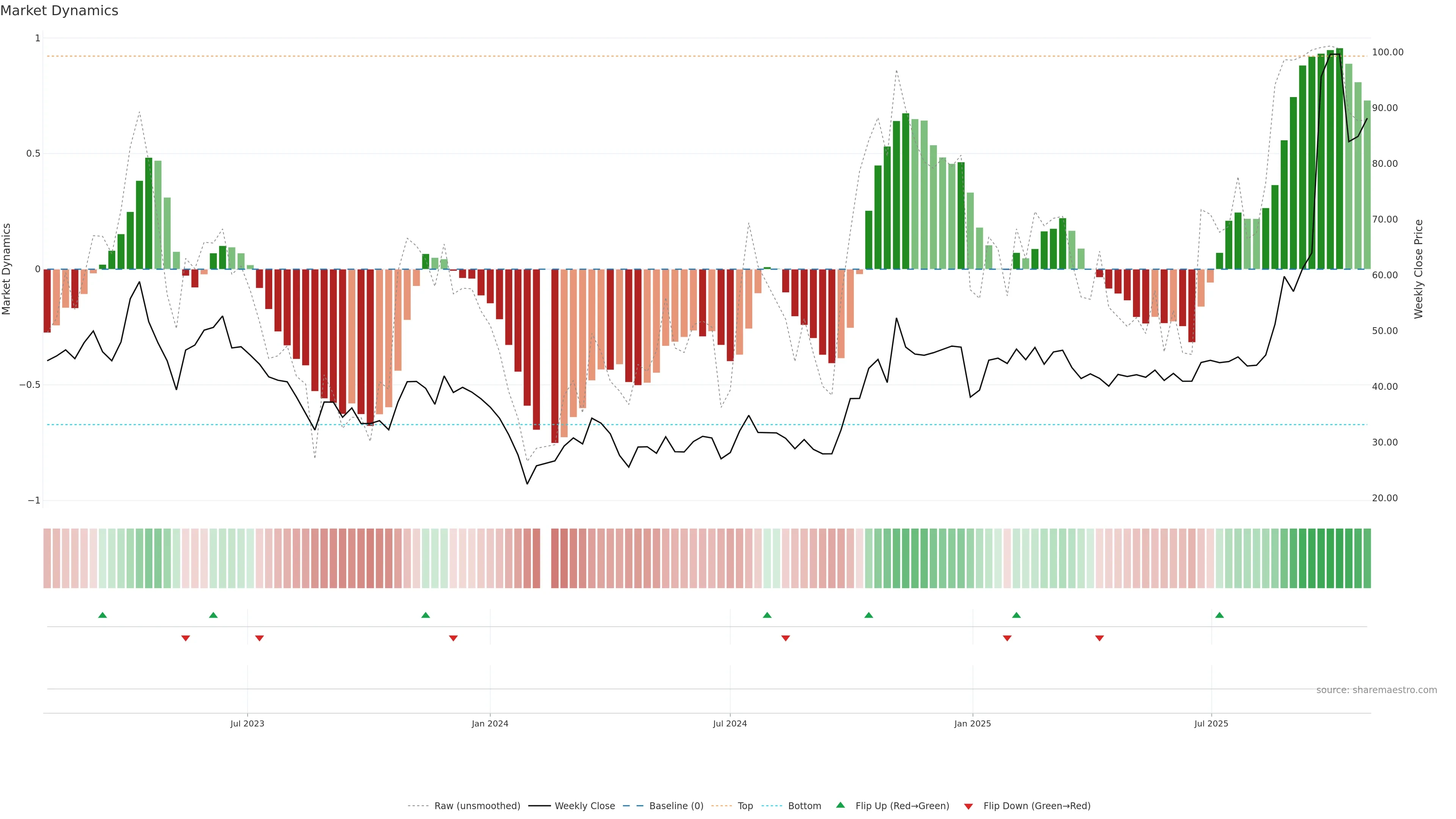The height and width of the screenshot is (819, 1456).
Task: Click the first red Flip Down marker
Action: pos(185,638)
